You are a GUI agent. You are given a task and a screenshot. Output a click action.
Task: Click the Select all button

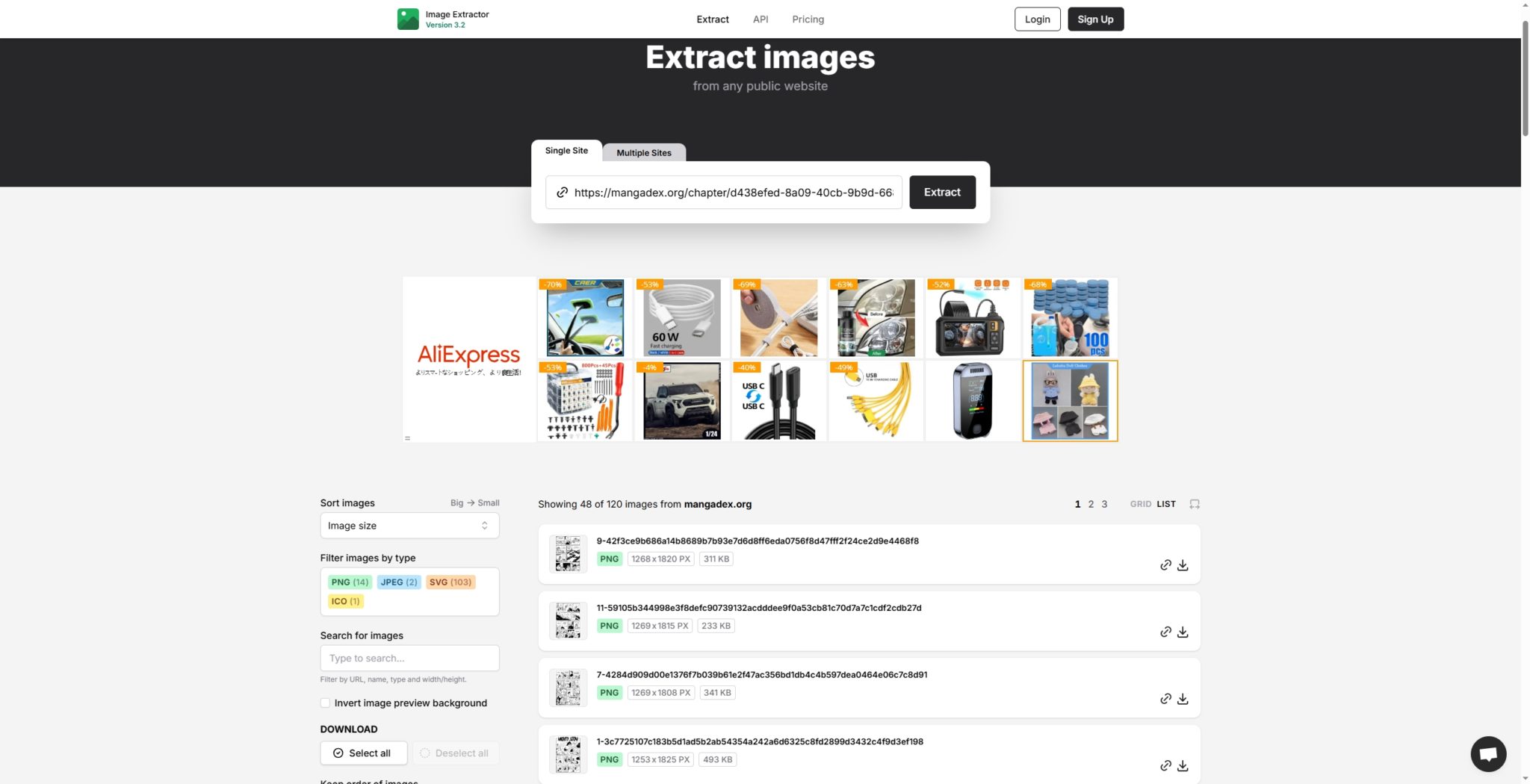tap(363, 753)
